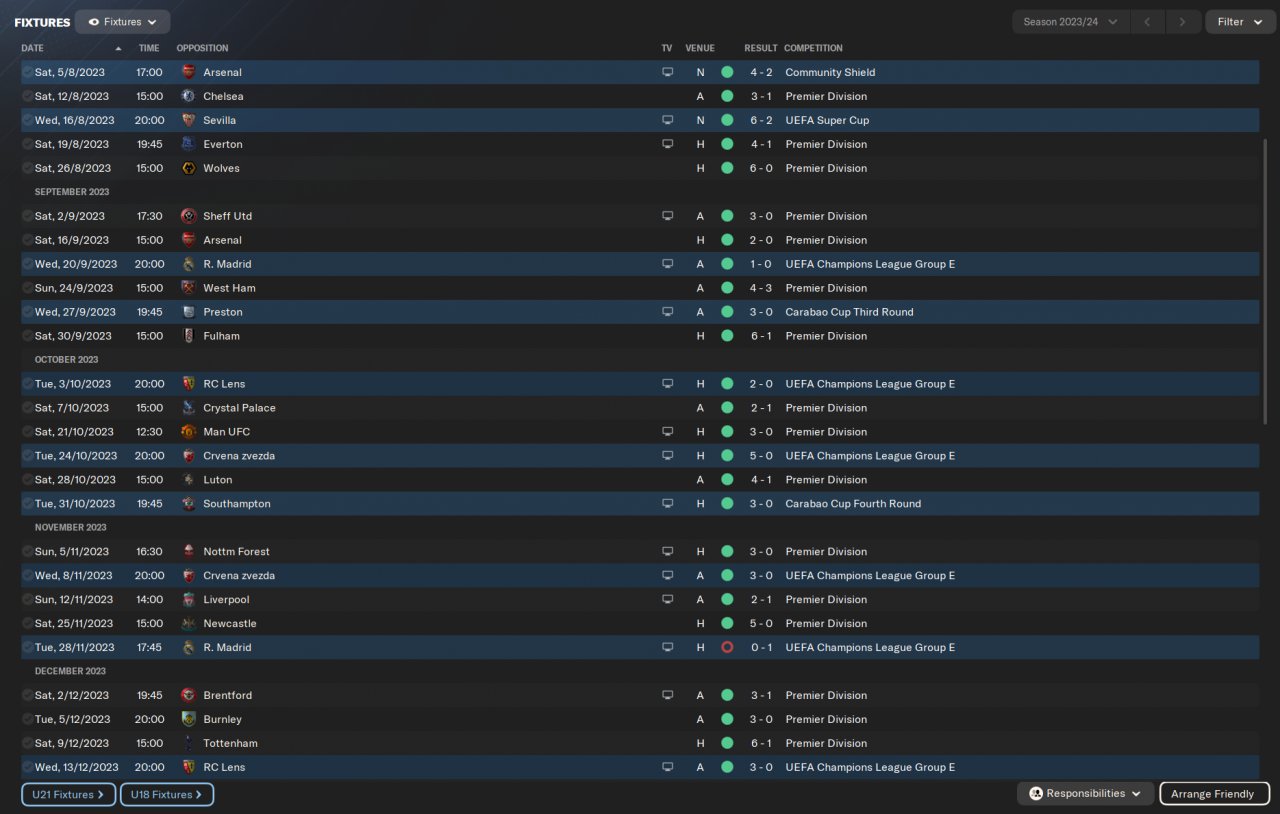Viewport: 1280px width, 814px height.
Task: Sort fixtures by the Date column header
Action: [x=33, y=48]
